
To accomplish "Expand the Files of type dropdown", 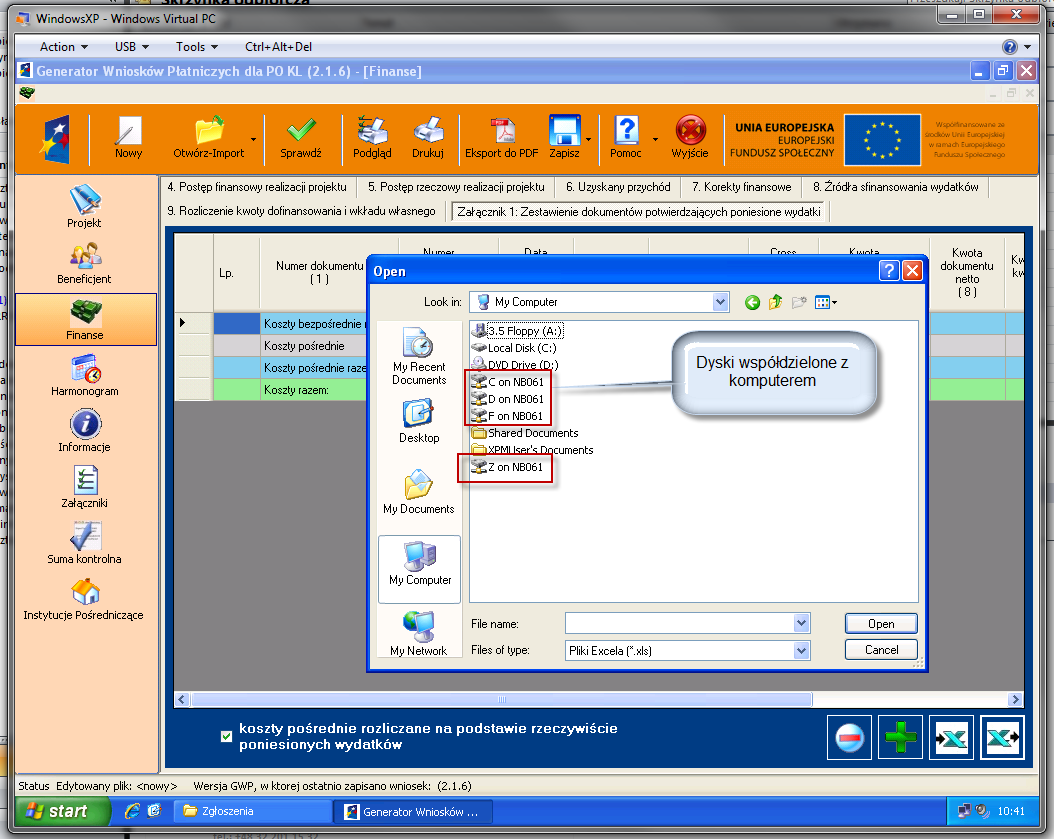I will (801, 650).
